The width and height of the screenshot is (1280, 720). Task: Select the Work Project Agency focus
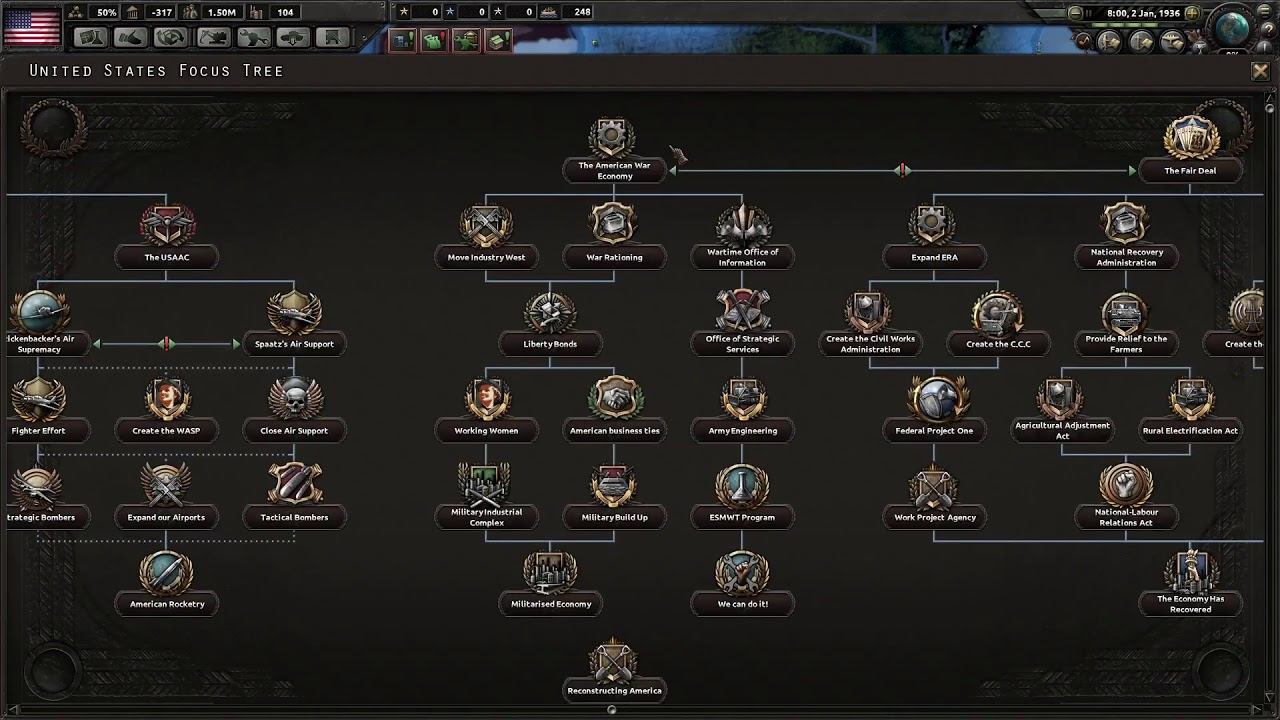[x=934, y=498]
